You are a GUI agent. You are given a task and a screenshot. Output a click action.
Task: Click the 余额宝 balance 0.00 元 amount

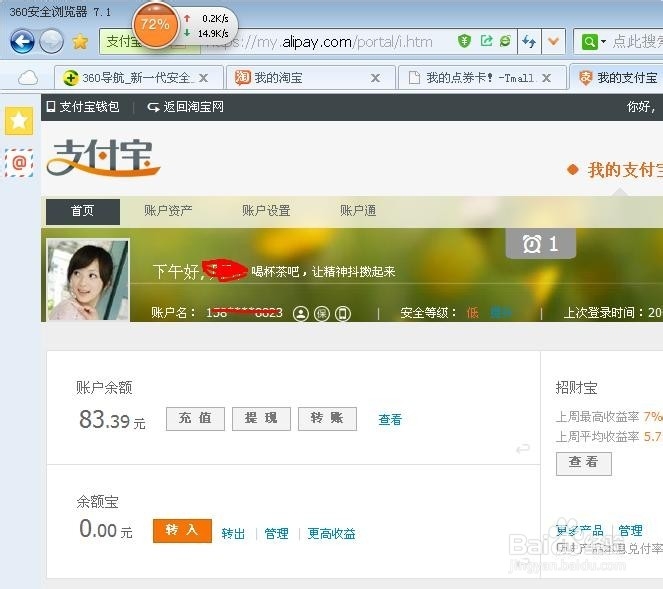pyautogui.click(x=106, y=529)
